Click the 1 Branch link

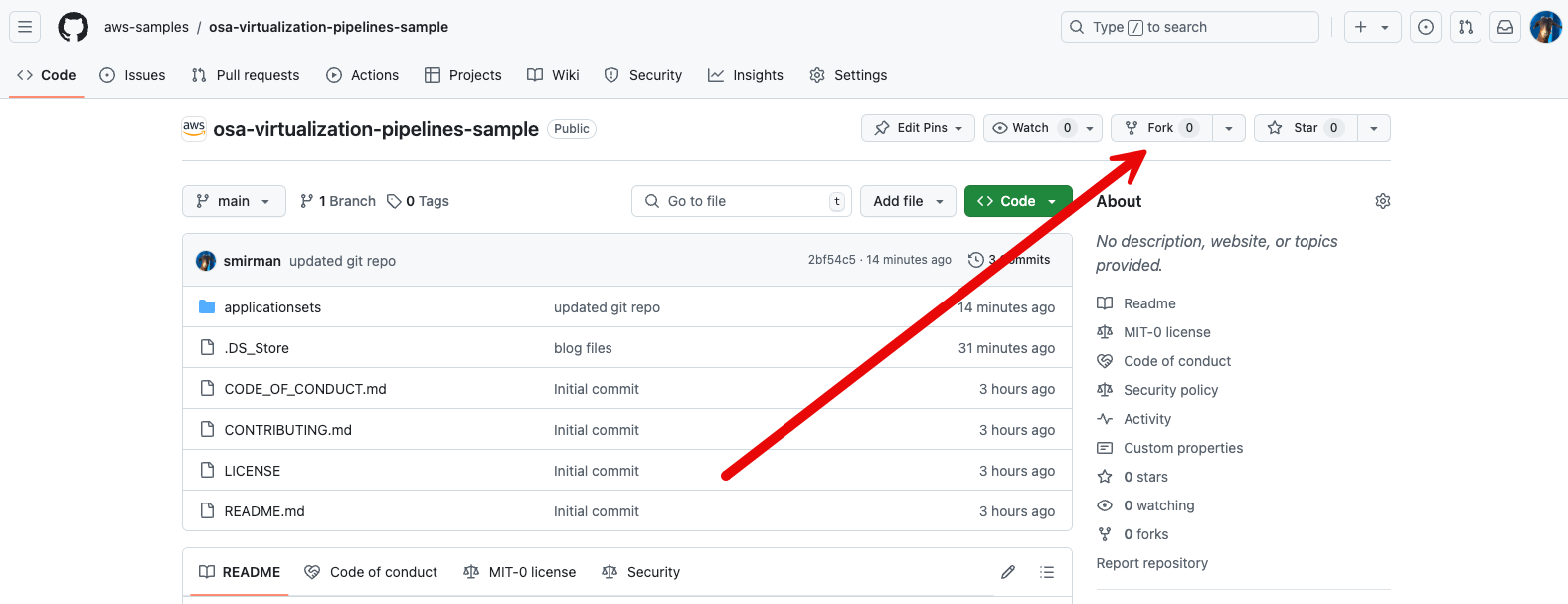pos(338,201)
